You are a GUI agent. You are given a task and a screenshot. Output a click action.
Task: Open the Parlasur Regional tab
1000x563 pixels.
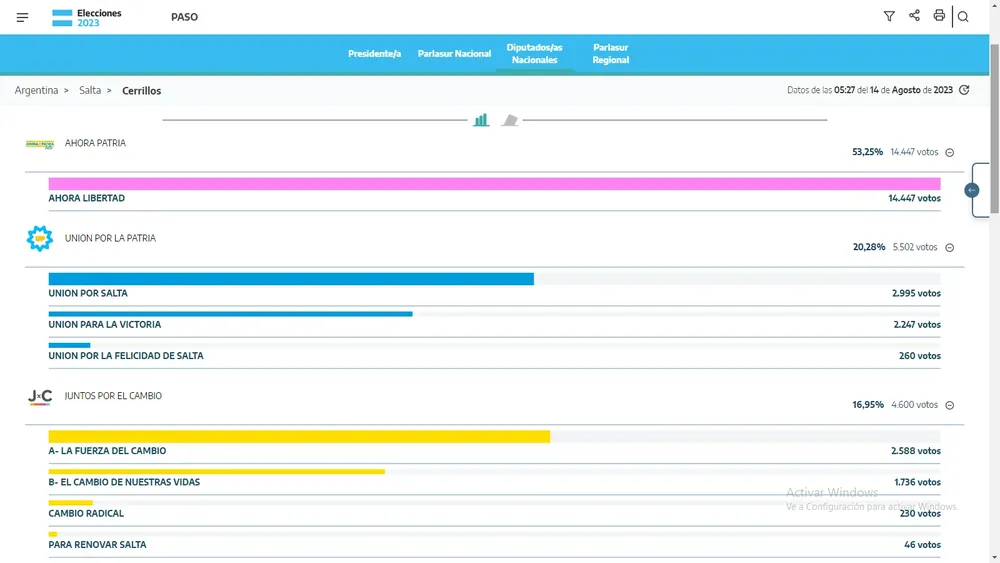(x=610, y=54)
